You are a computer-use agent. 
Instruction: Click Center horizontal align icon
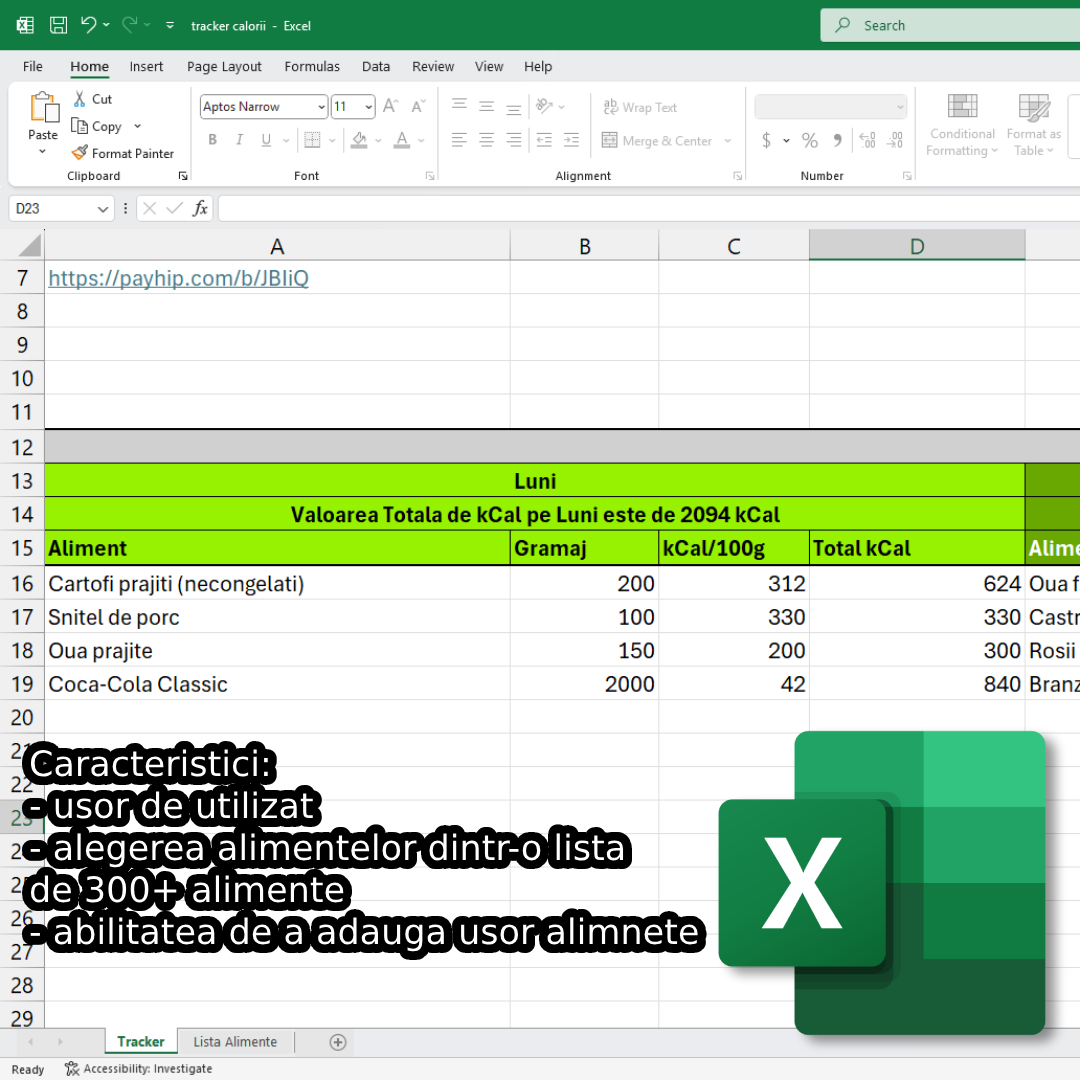486,140
